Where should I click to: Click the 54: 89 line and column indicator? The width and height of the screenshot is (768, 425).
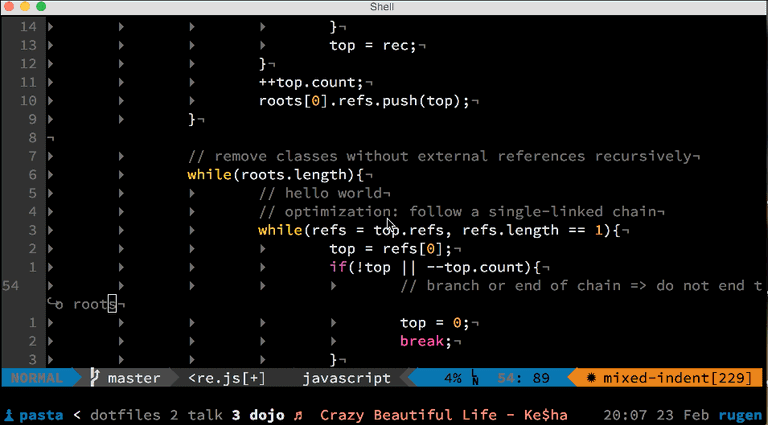[524, 378]
